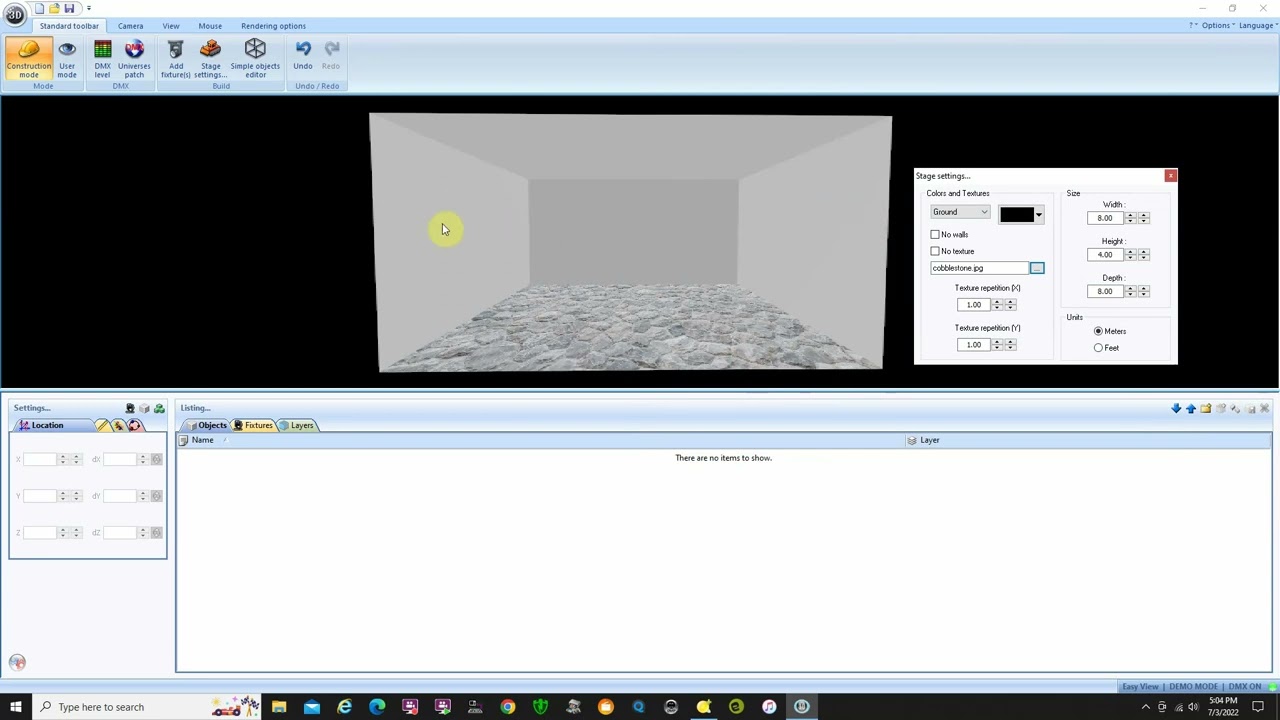Click the new folder icon in Listing panel

coord(1206,408)
